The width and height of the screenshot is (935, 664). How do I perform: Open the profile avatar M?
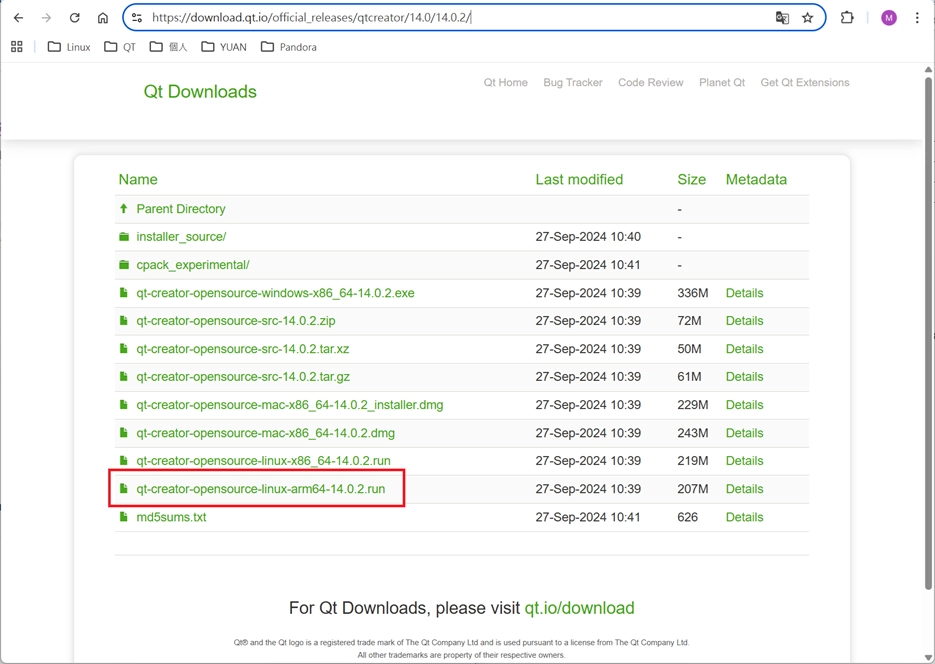coord(888,18)
